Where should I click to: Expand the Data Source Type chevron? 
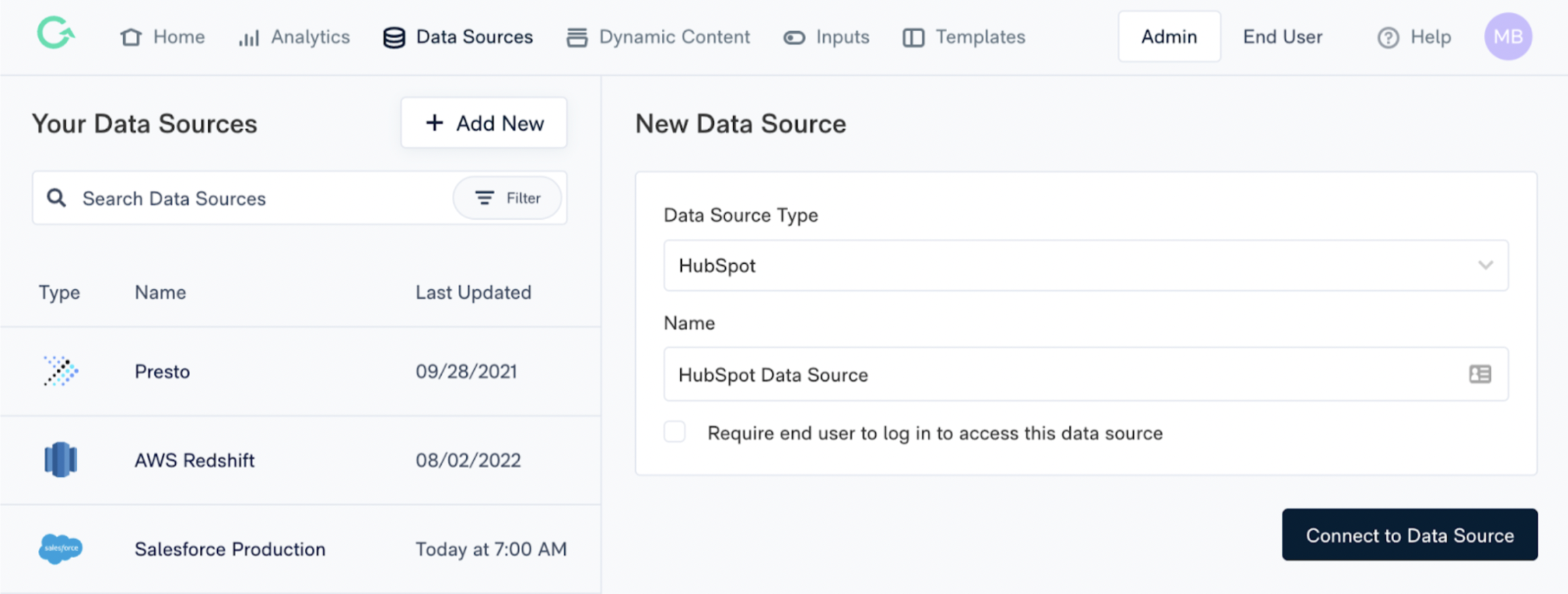[x=1485, y=265]
